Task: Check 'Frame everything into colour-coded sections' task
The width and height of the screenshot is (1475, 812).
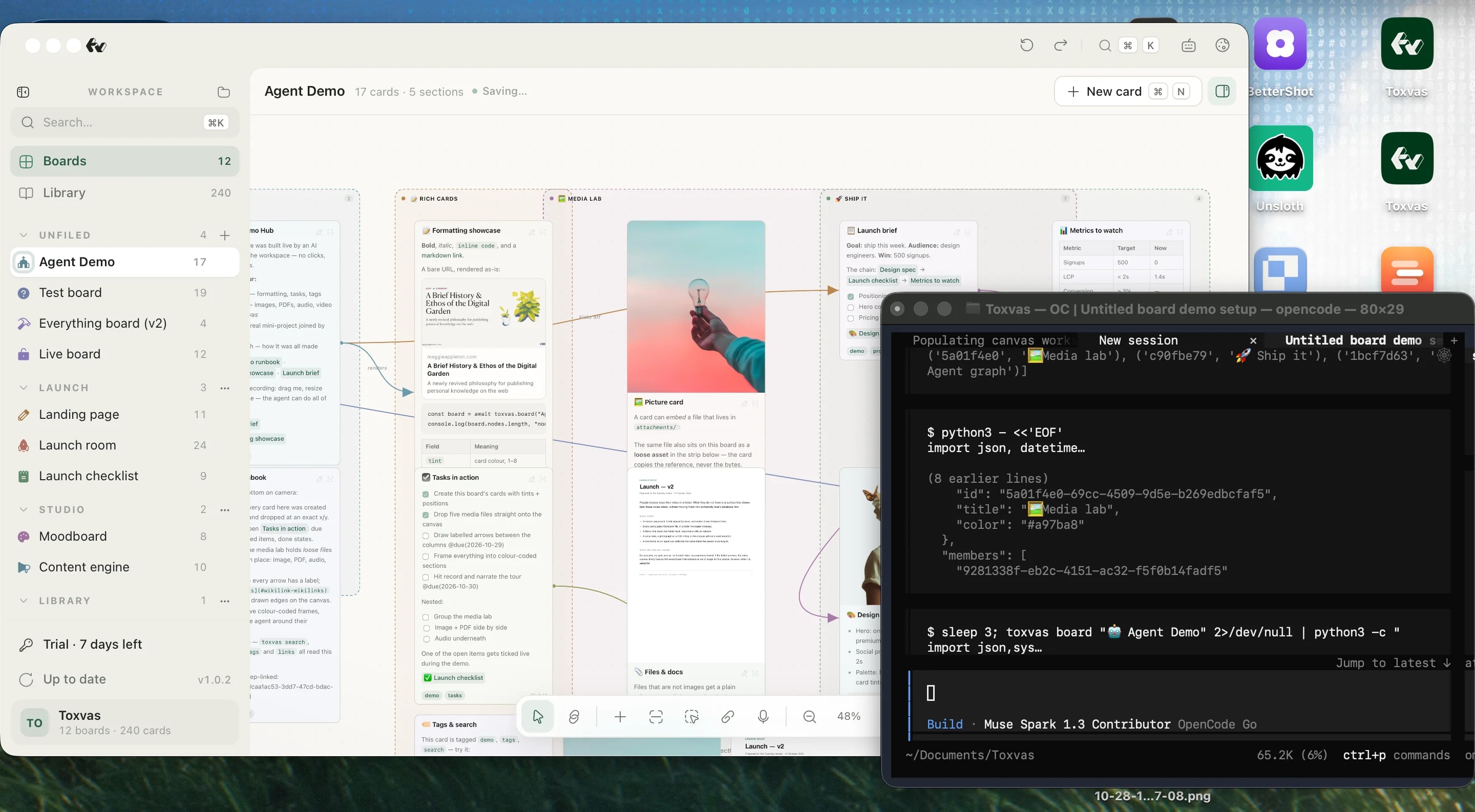Action: tap(426, 556)
